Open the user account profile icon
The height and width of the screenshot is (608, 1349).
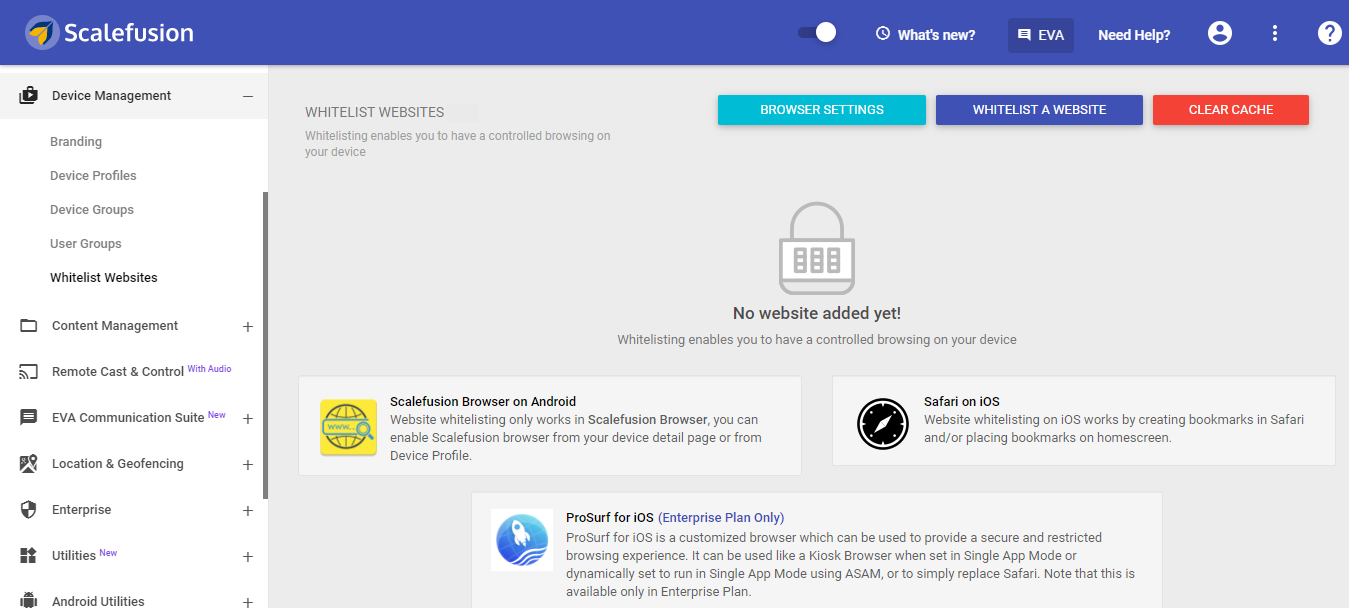click(1220, 33)
